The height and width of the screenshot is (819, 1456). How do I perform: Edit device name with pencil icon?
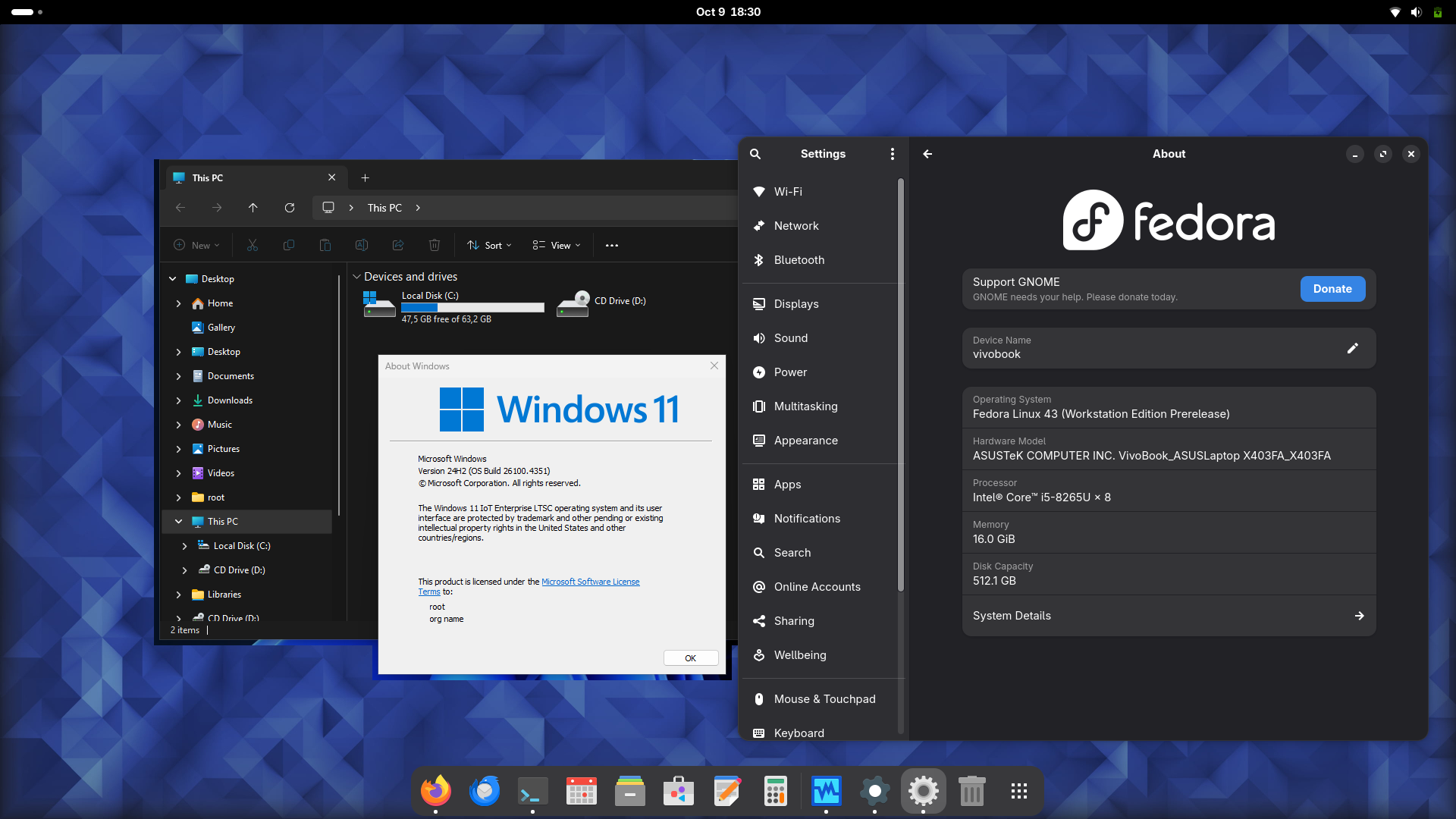click(1352, 348)
